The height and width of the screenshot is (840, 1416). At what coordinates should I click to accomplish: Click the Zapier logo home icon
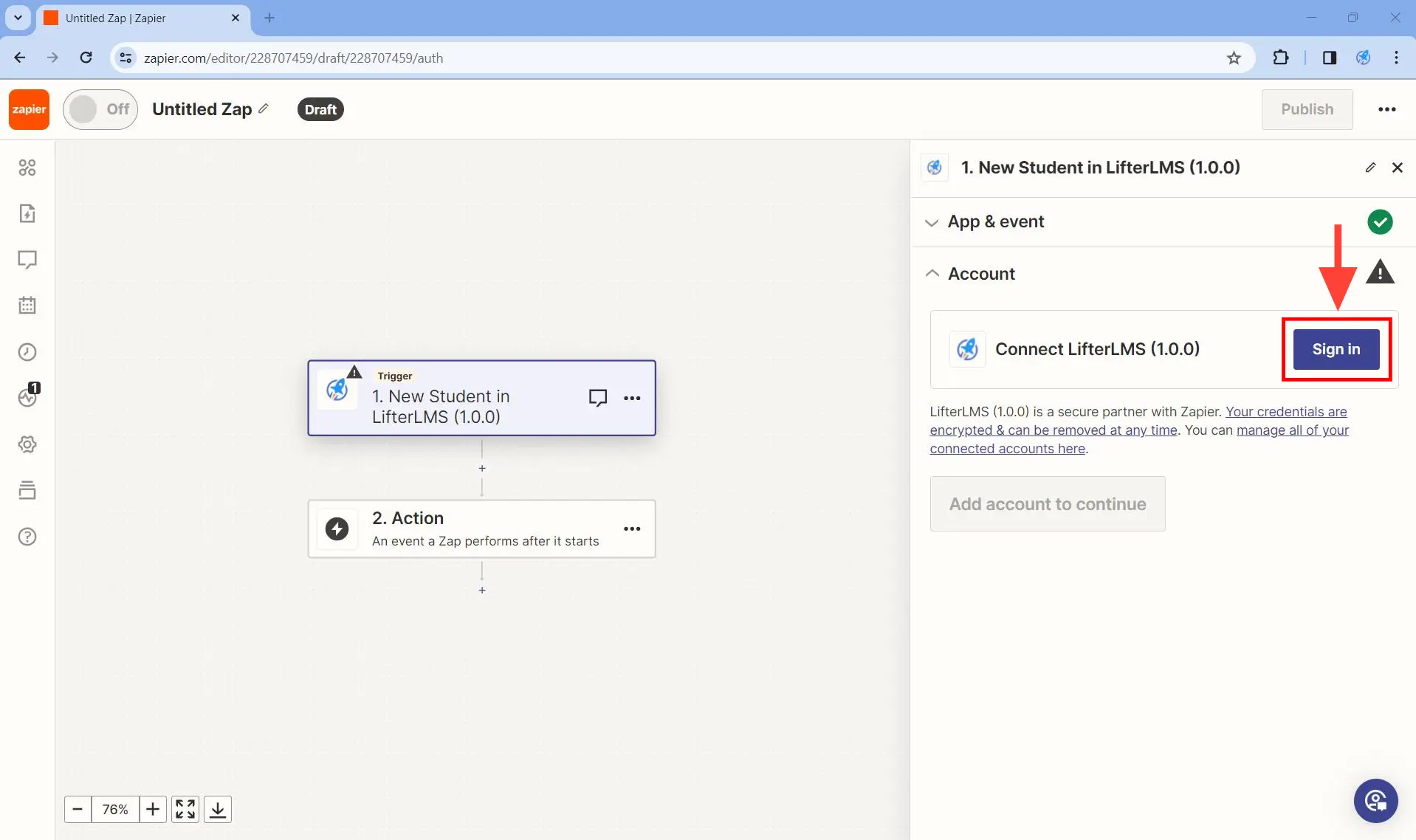(x=29, y=109)
